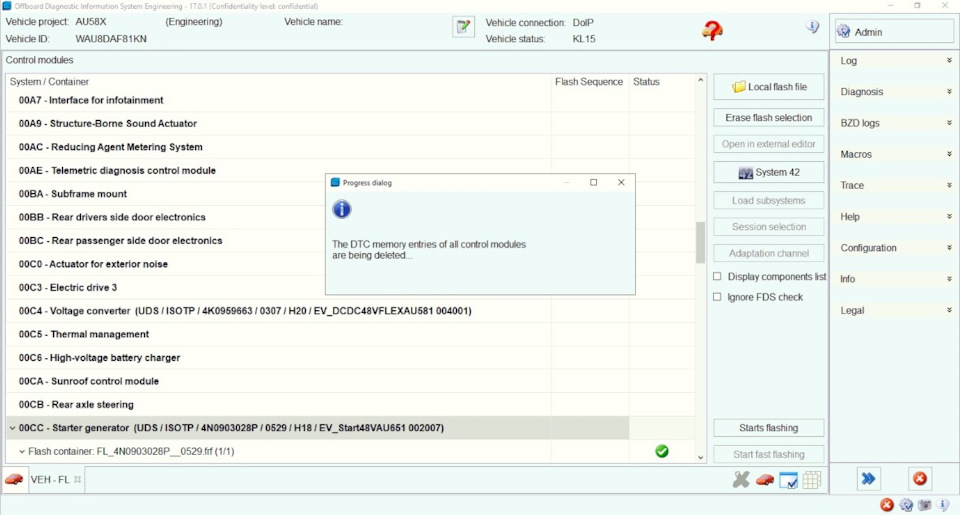Screen dimensions: 960x515
Task: Click the Admin button
Action: coord(894,32)
